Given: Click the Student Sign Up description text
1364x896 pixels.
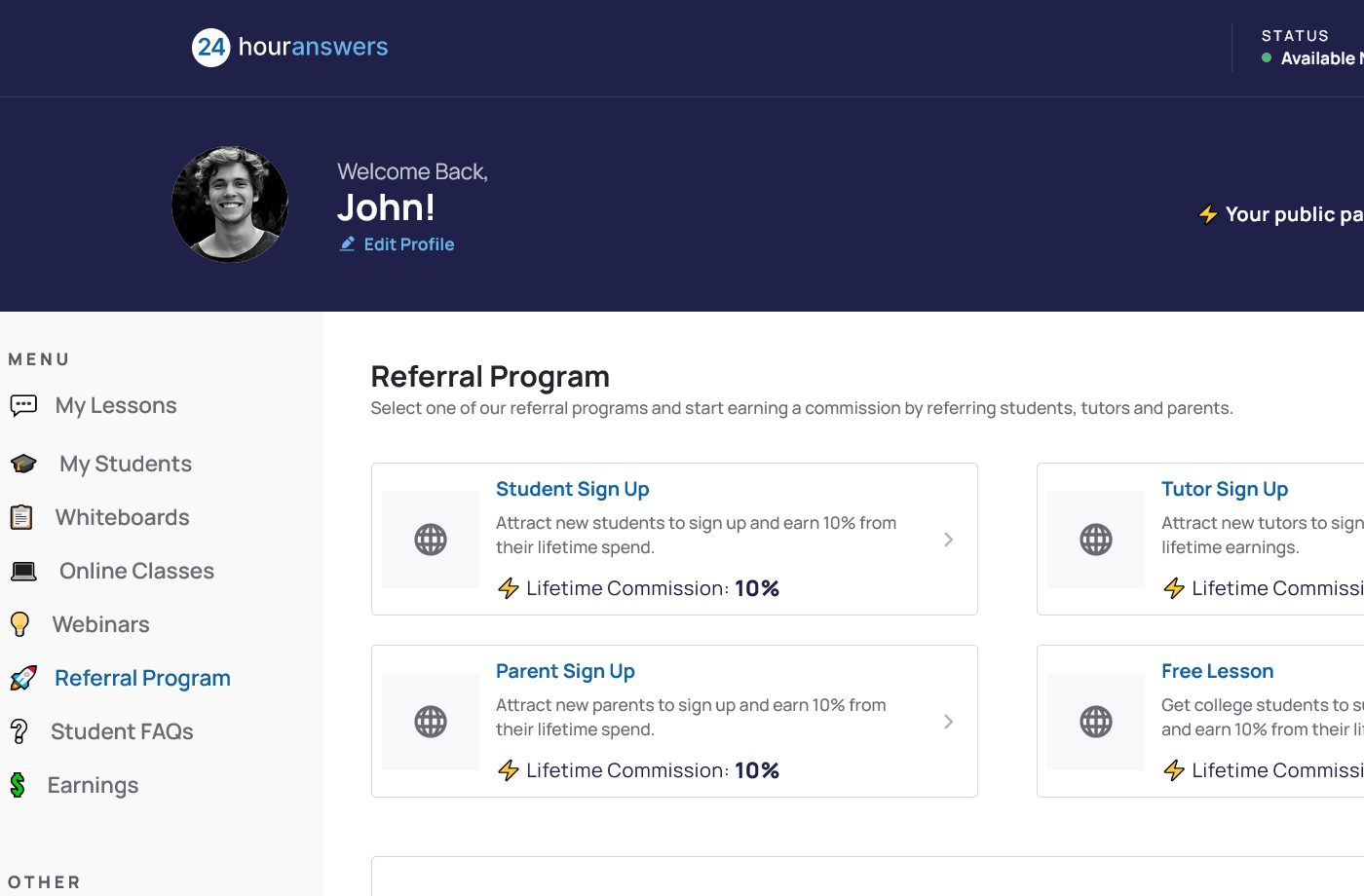Looking at the screenshot, I should click(696, 535).
